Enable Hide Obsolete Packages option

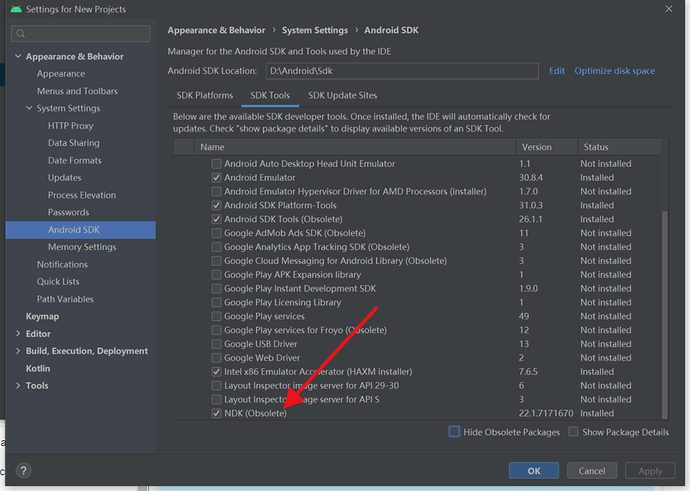click(455, 432)
